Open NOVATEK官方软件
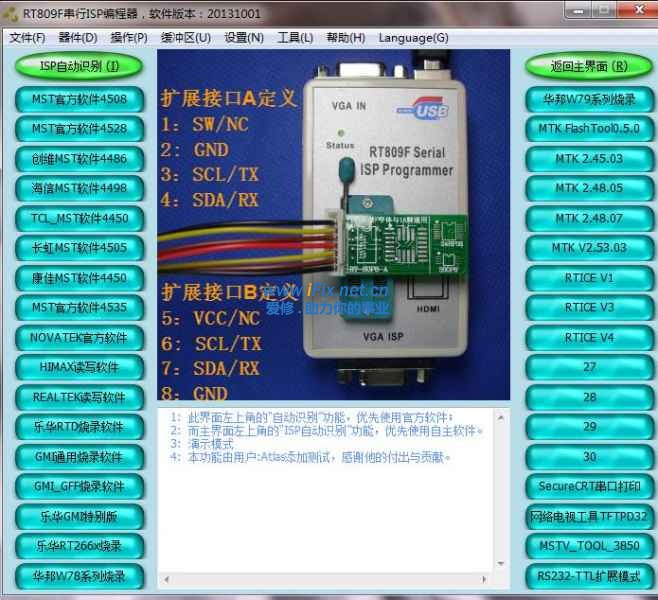Screen dimensions: 658x600 [79, 338]
